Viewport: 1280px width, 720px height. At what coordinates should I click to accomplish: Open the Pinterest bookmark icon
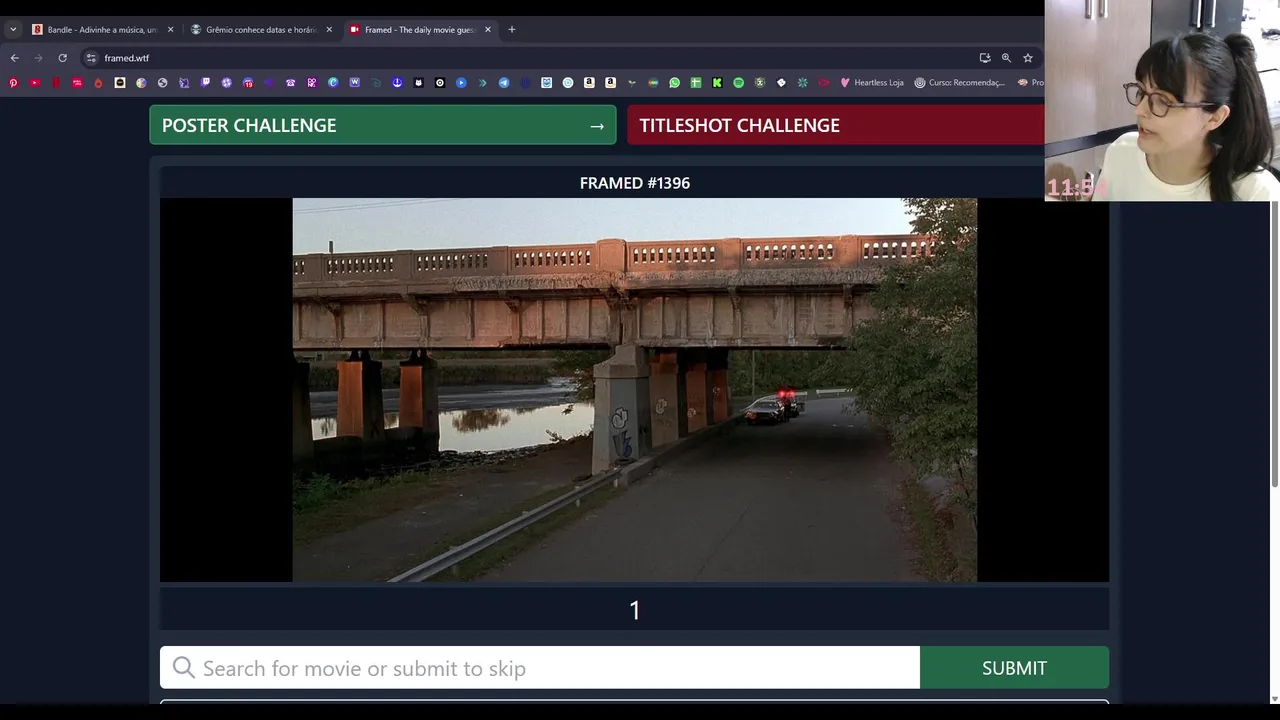coord(13,83)
